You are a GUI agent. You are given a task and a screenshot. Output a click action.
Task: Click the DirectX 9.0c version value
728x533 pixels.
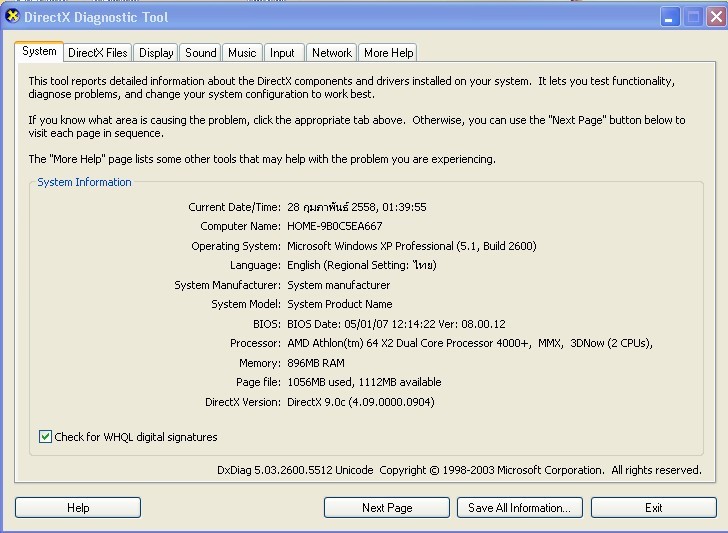[x=361, y=402]
